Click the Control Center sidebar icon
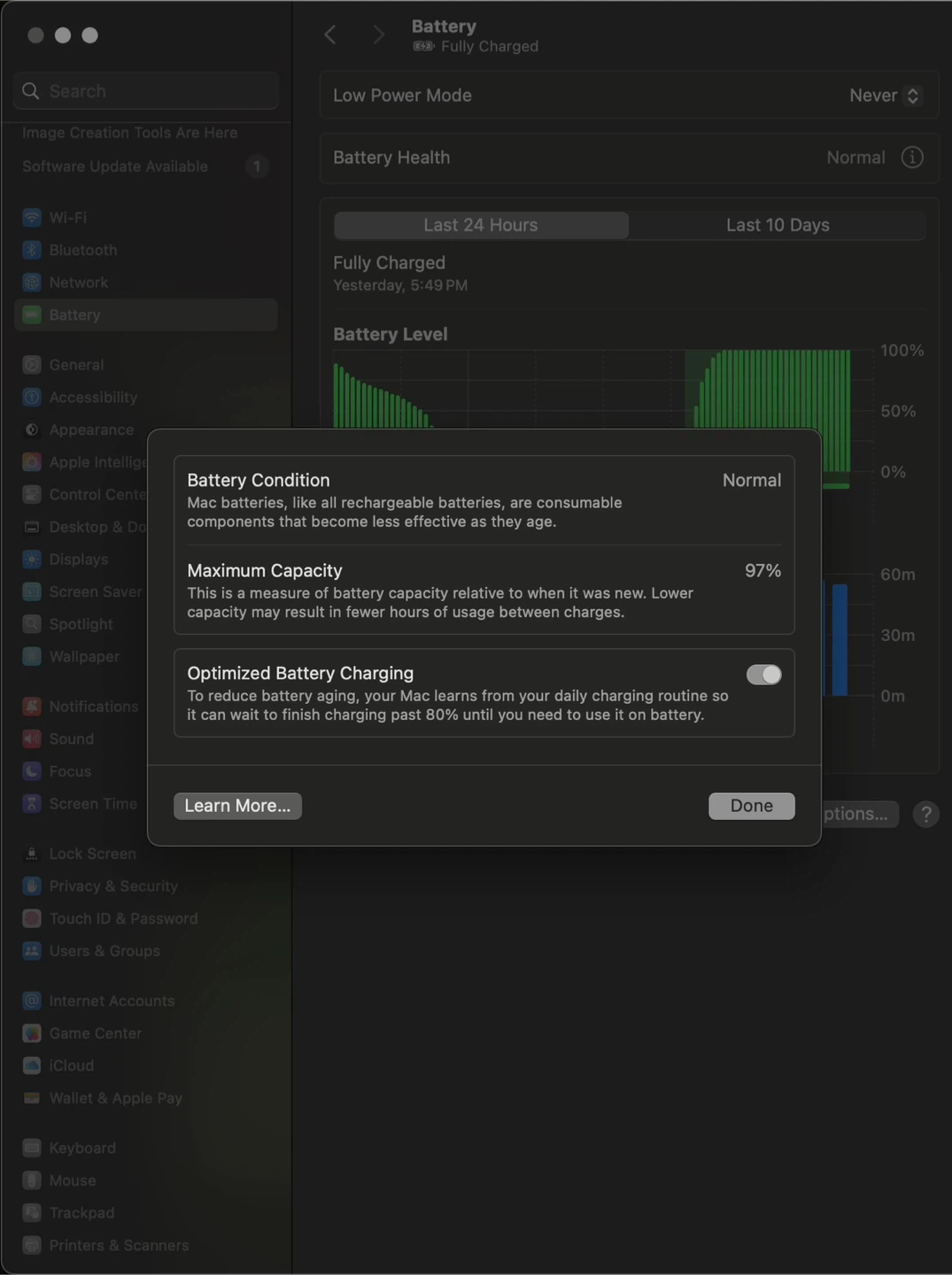The height and width of the screenshot is (1275, 952). coord(32,494)
